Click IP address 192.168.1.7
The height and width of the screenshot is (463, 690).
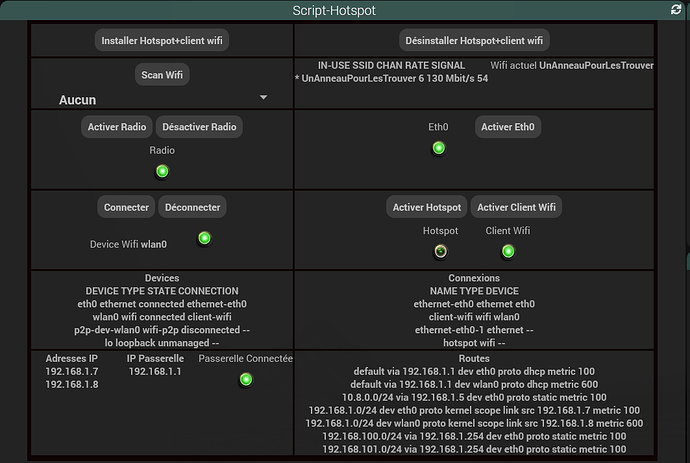click(72, 371)
